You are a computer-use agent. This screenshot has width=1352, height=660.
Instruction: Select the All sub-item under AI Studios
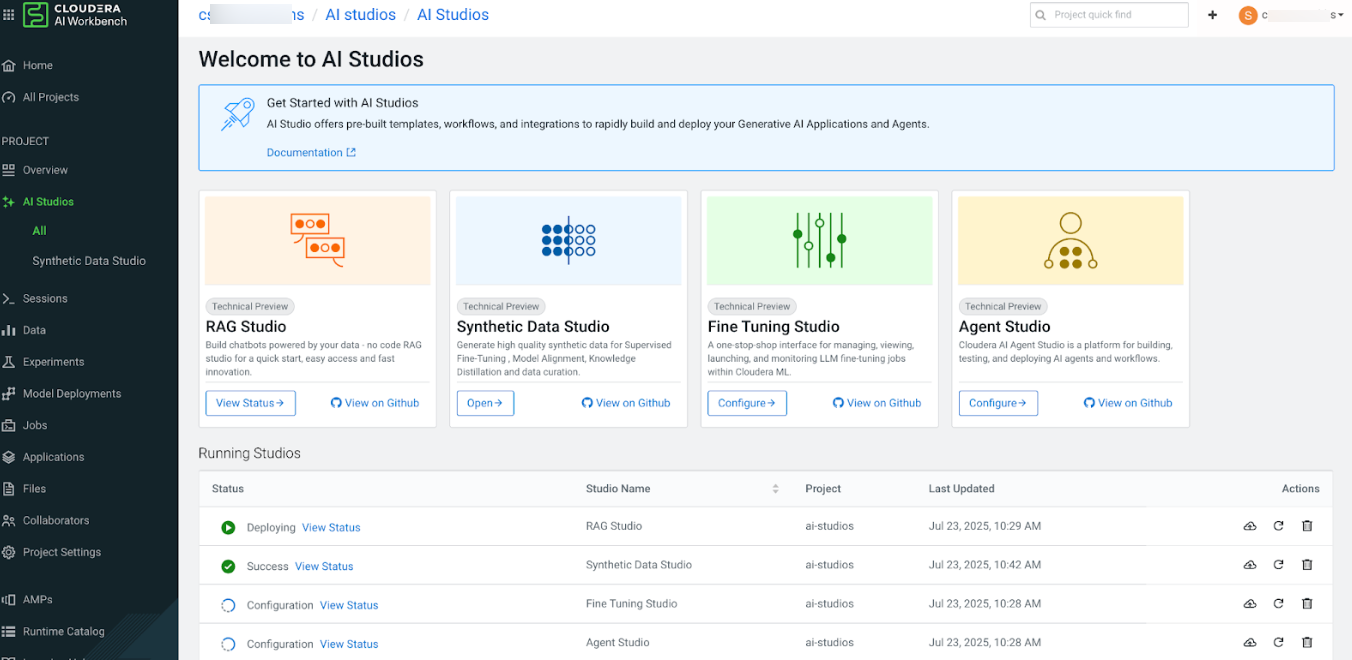[x=39, y=231]
